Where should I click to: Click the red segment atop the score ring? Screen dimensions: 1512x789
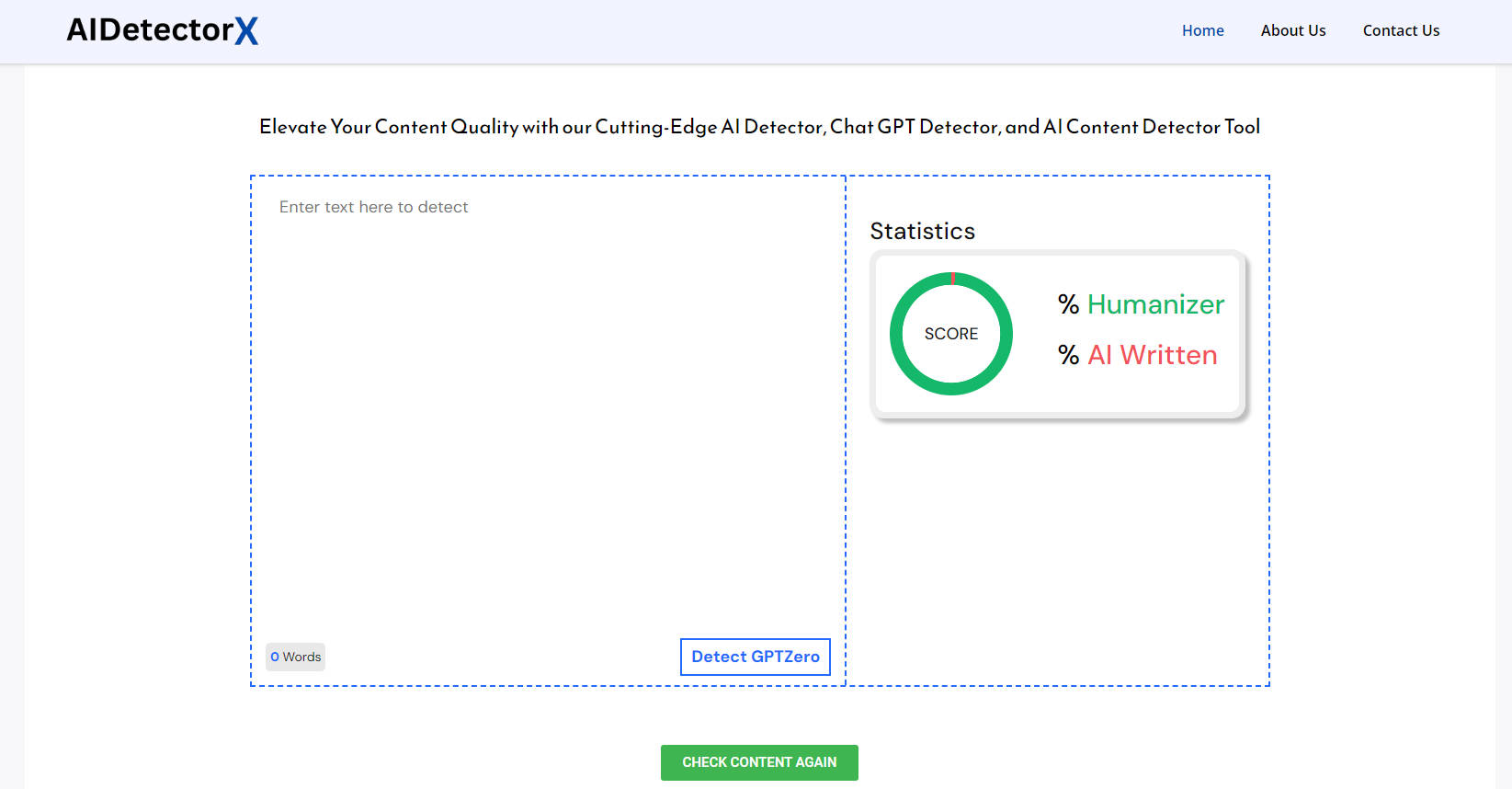coord(953,278)
